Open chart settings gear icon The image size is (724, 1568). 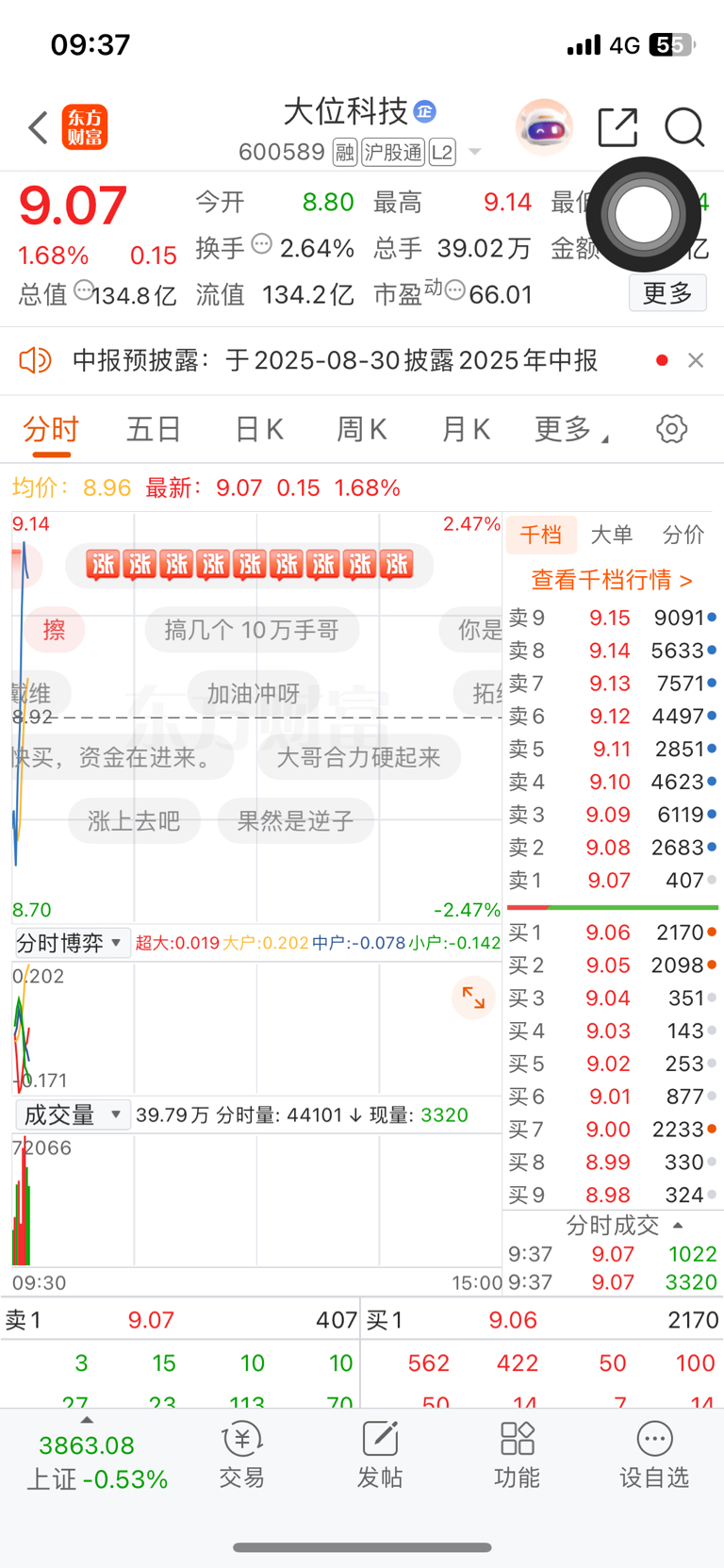tap(671, 429)
